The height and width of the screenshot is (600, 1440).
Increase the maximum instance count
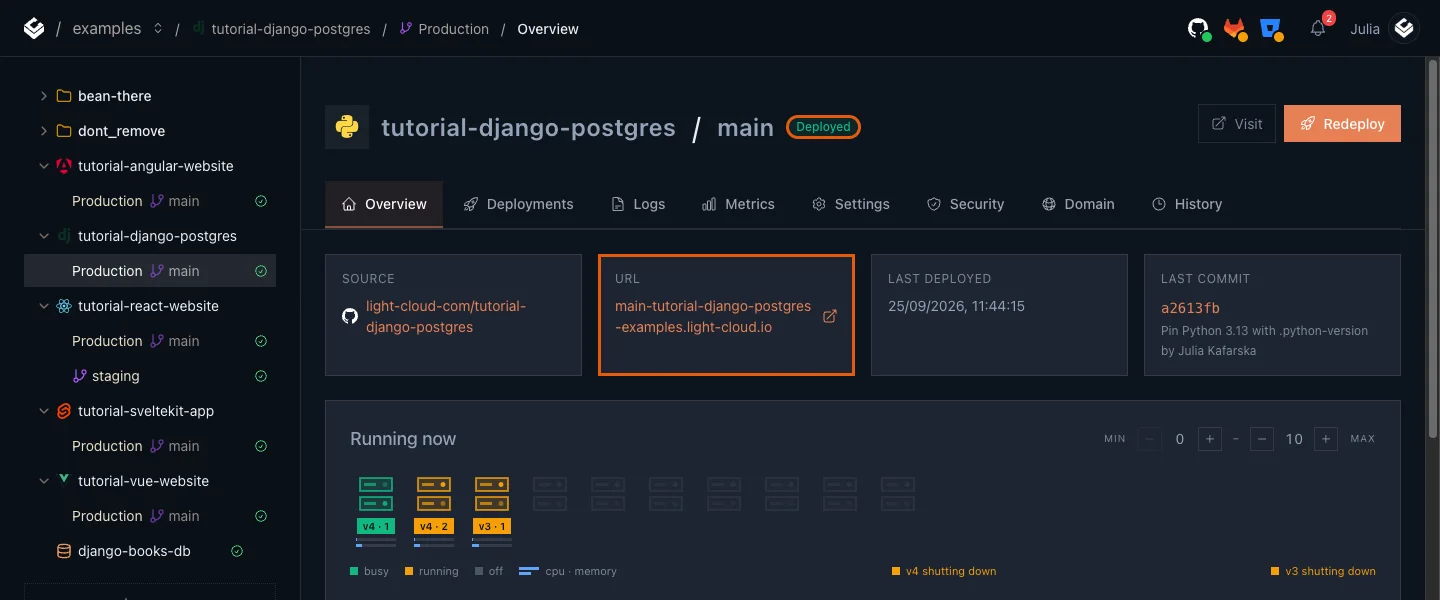click(1326, 439)
